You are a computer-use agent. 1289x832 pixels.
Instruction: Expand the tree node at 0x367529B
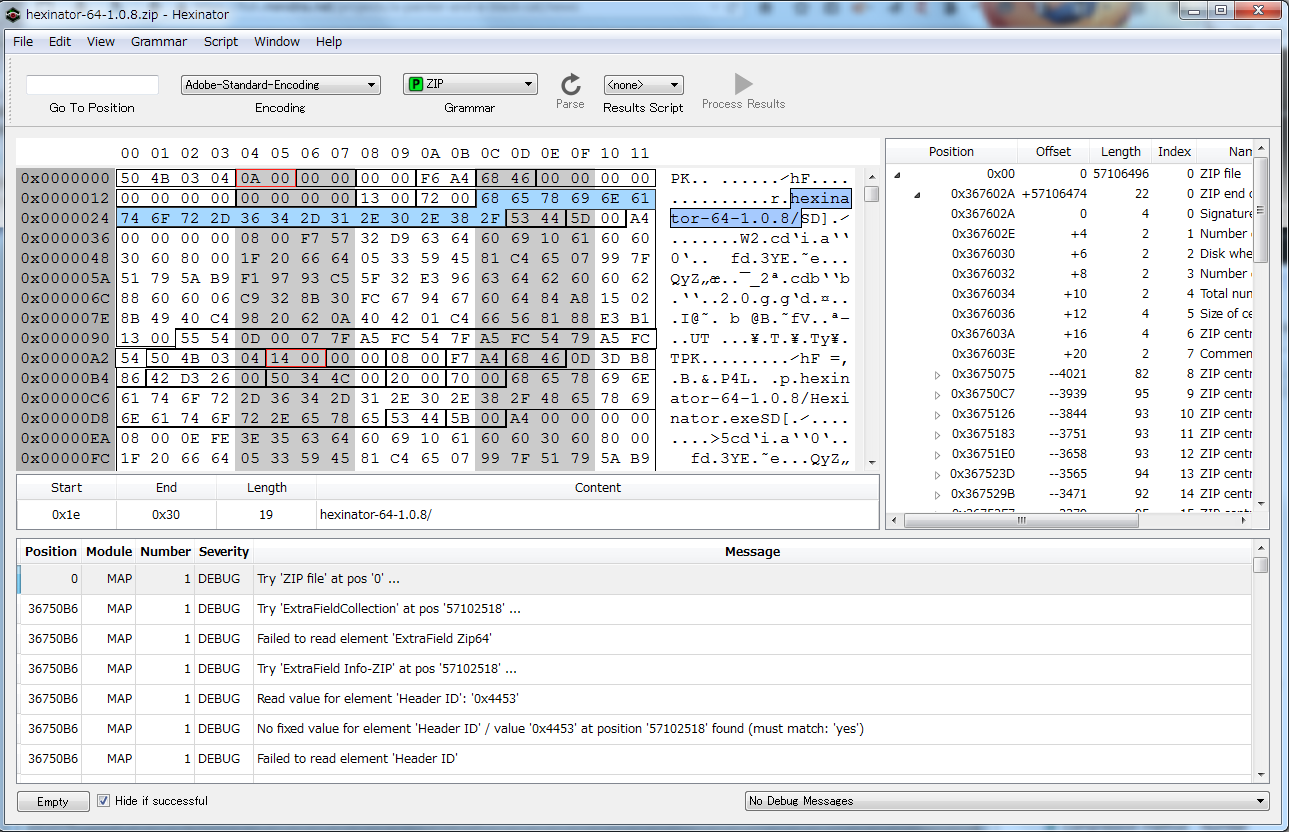(x=937, y=494)
